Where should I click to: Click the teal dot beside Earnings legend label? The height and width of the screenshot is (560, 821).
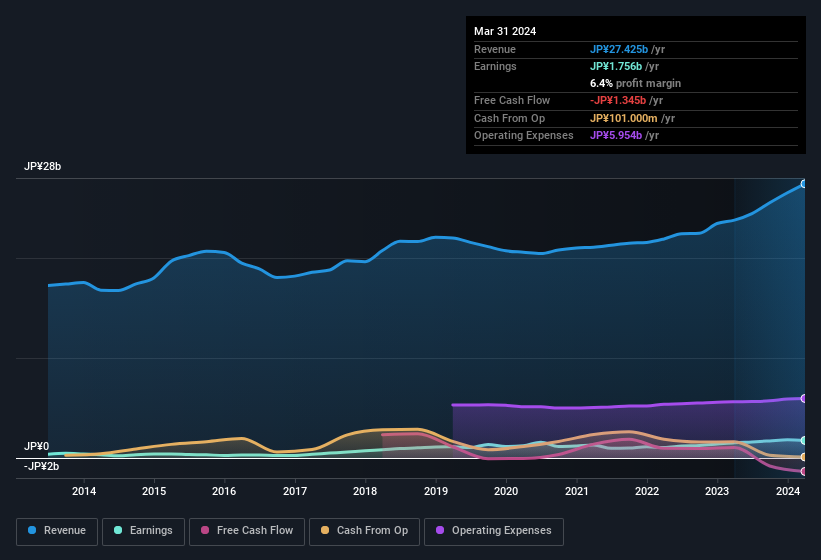[x=118, y=531]
